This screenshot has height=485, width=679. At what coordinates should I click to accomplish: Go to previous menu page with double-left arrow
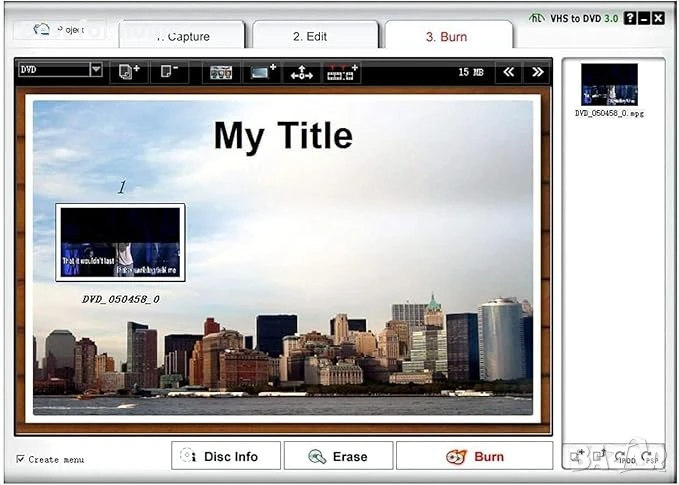click(508, 72)
